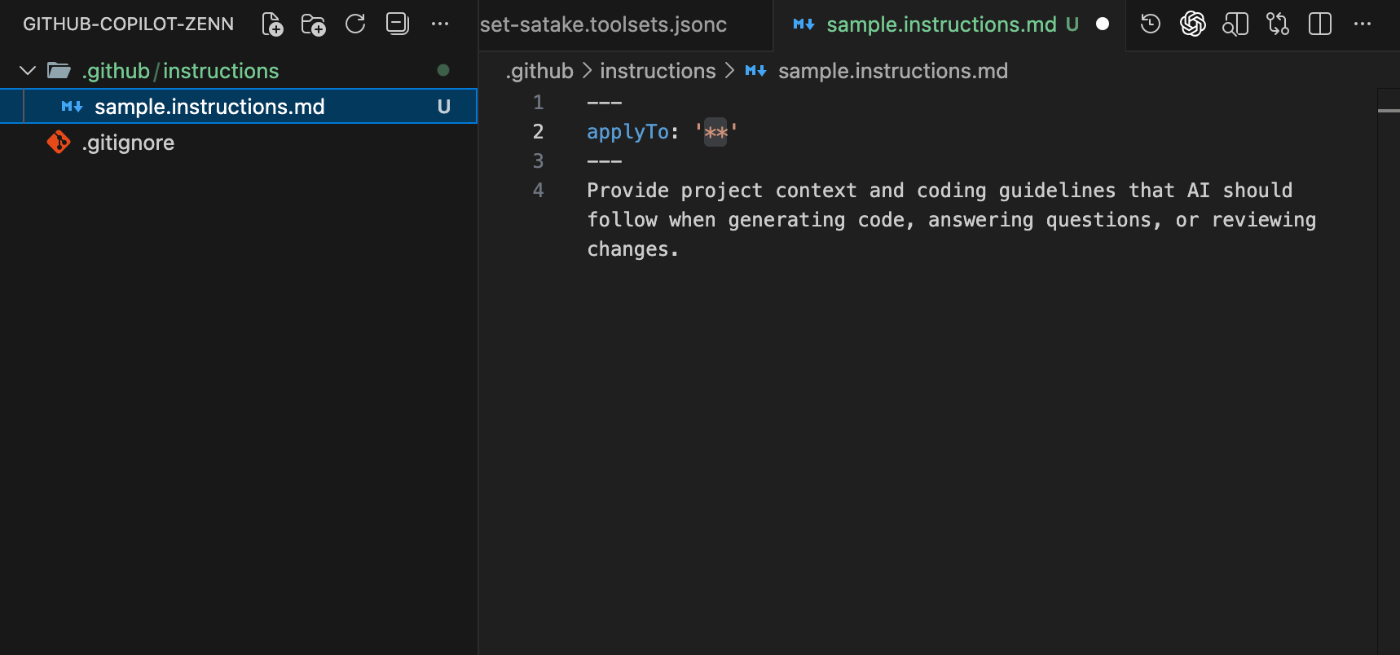Click the unsaved dot on sample.instructions.md tab
Viewport: 1400px width, 655px height.
point(1102,24)
